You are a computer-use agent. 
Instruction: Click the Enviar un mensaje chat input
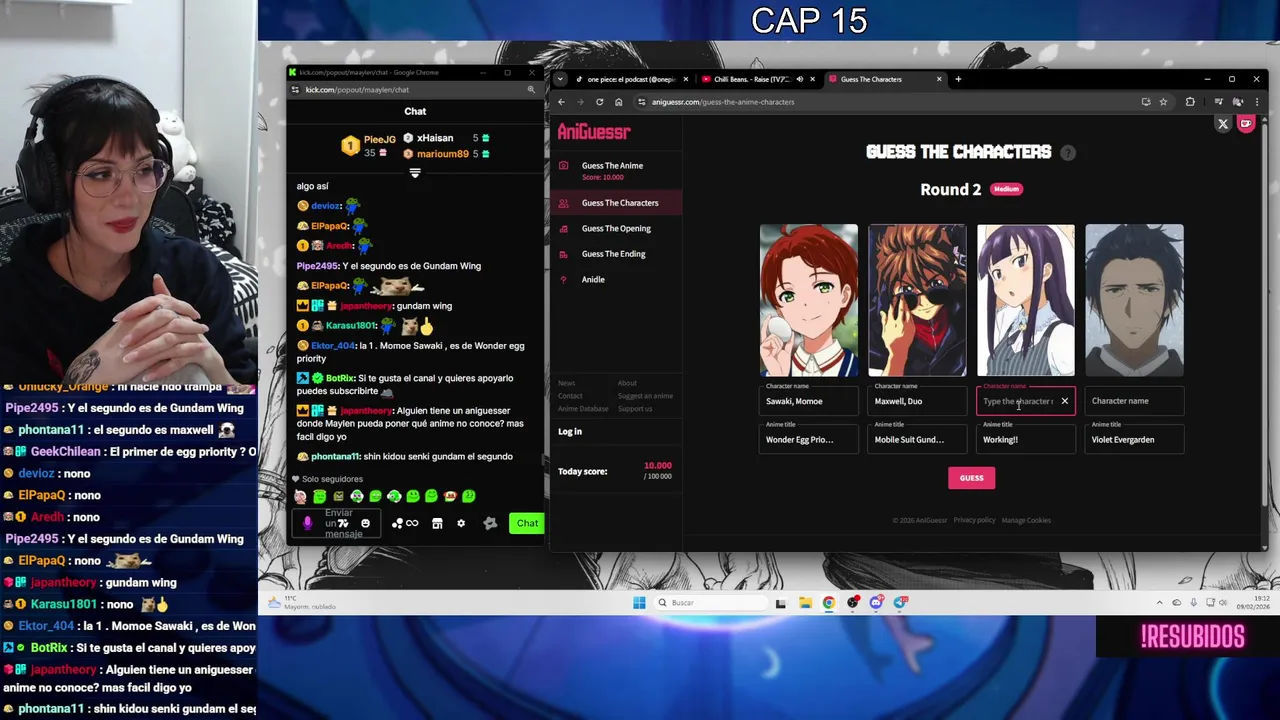coord(335,523)
